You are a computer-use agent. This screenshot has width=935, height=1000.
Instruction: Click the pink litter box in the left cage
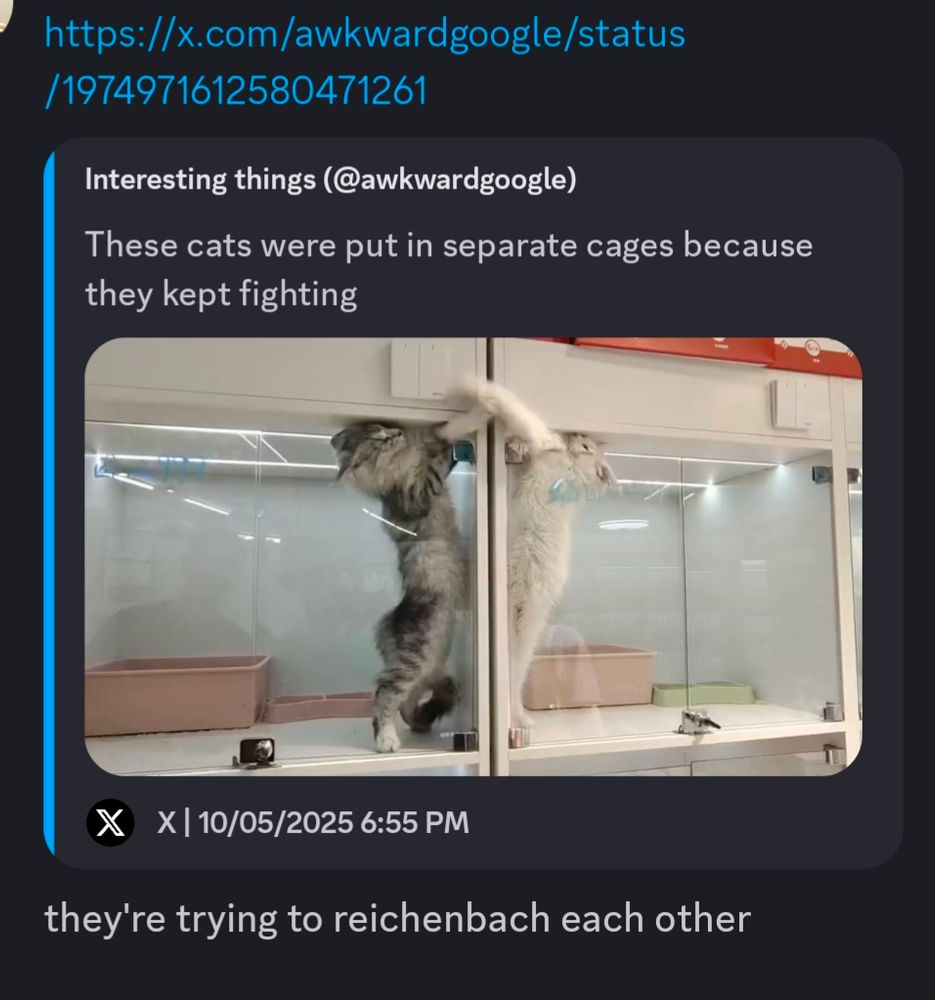point(176,693)
